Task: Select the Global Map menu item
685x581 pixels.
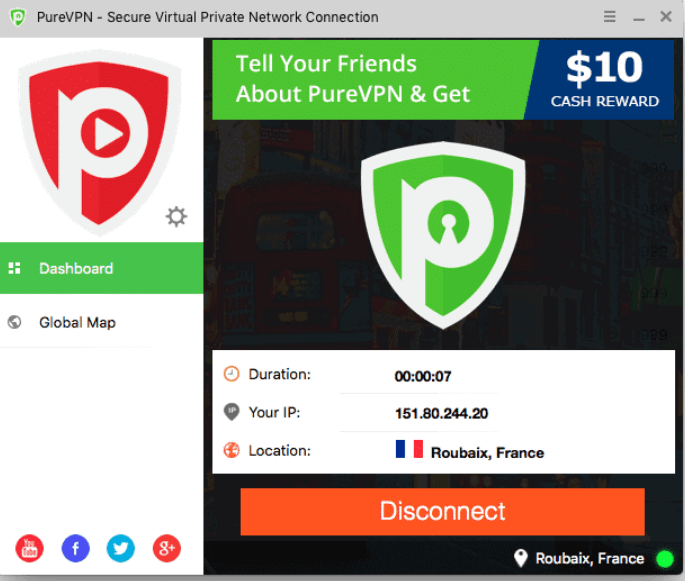Action: 102,322
